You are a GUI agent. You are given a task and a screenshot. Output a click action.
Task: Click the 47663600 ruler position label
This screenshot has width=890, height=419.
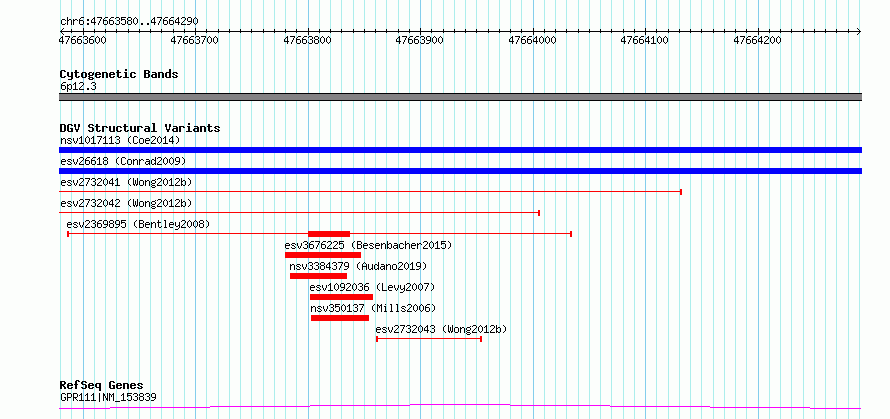click(x=83, y=40)
